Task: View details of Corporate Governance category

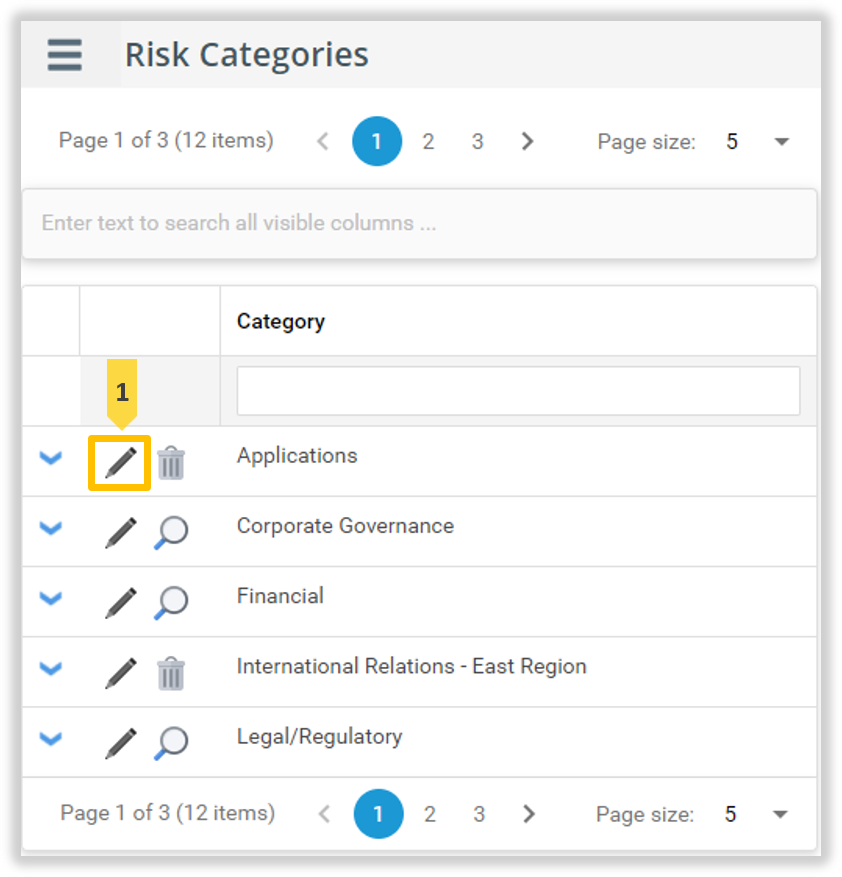Action: click(x=171, y=532)
